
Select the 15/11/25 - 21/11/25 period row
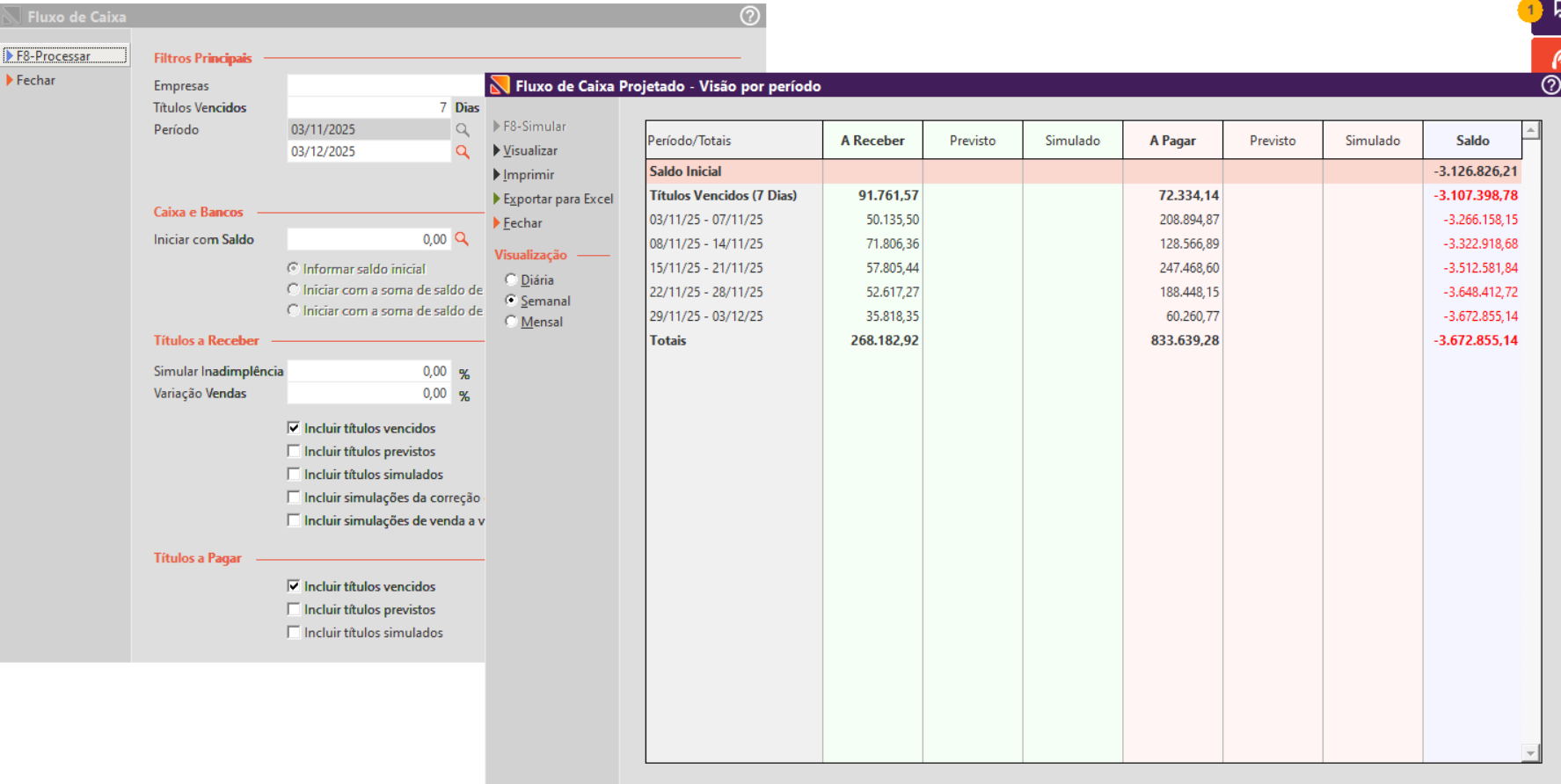coord(1083,268)
